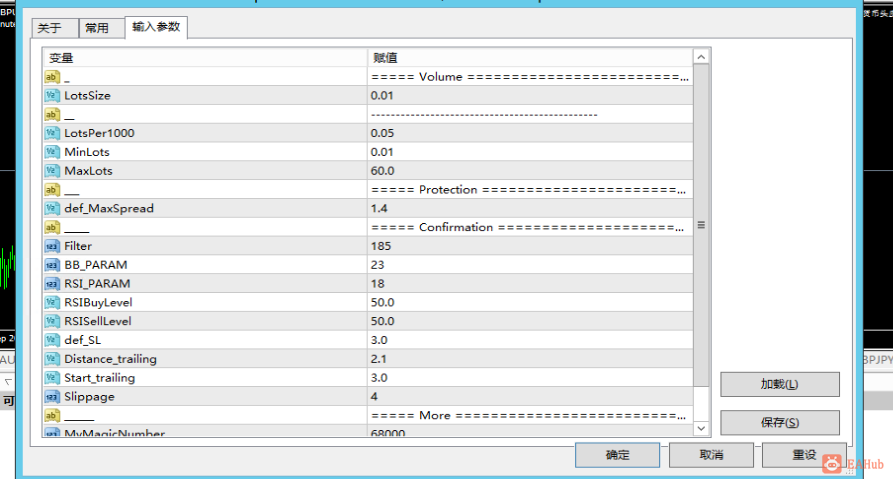The height and width of the screenshot is (479, 893).
Task: Select the Start_trailing value 3.0
Action: [379, 378]
